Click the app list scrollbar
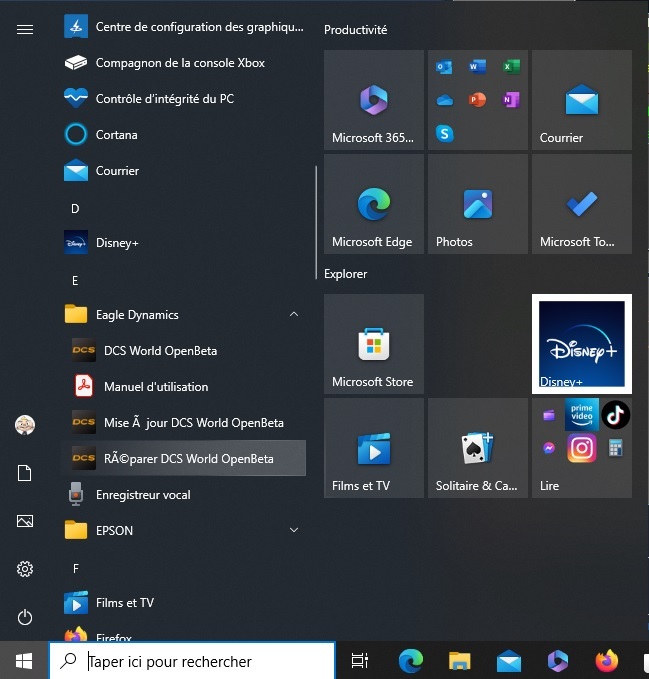Screen dimensions: 649x679 click(316, 223)
